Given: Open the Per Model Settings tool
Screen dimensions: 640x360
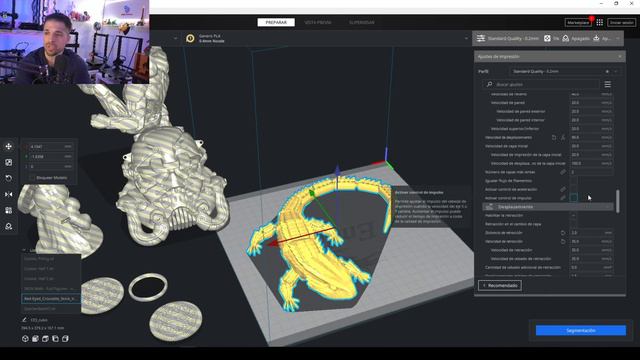Looking at the screenshot, I should click(9, 210).
